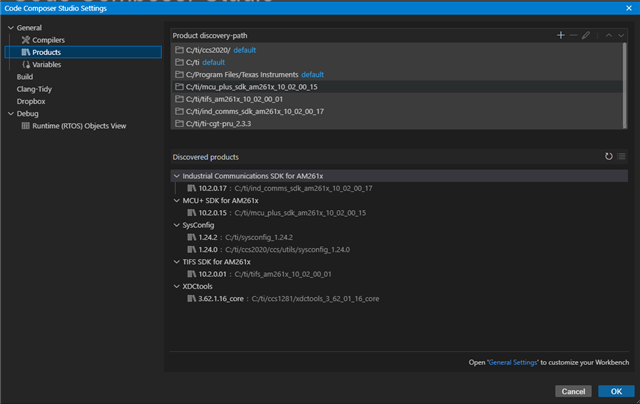Click library icon beside SysConfig 1.24.0
This screenshot has width=640, height=404.
pos(191,249)
